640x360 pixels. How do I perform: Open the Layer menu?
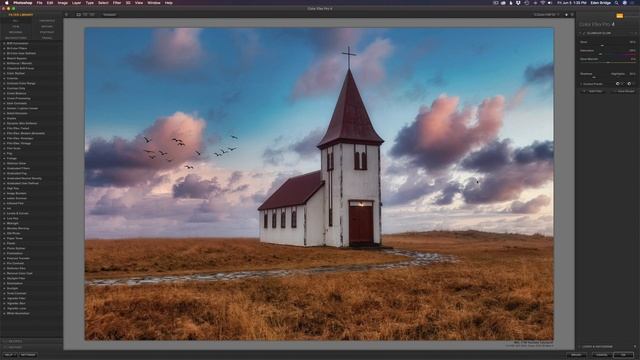76,3
